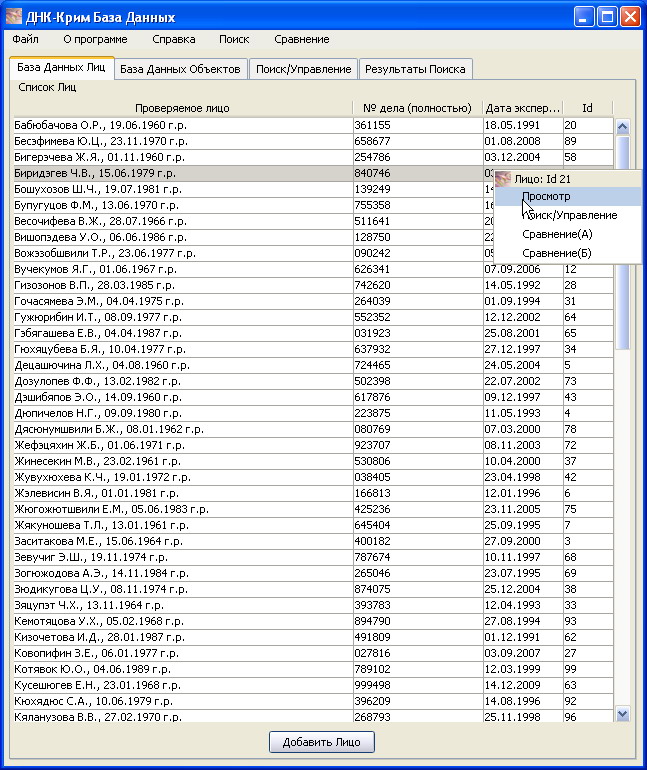Click case number 552352 cell

[418, 317]
